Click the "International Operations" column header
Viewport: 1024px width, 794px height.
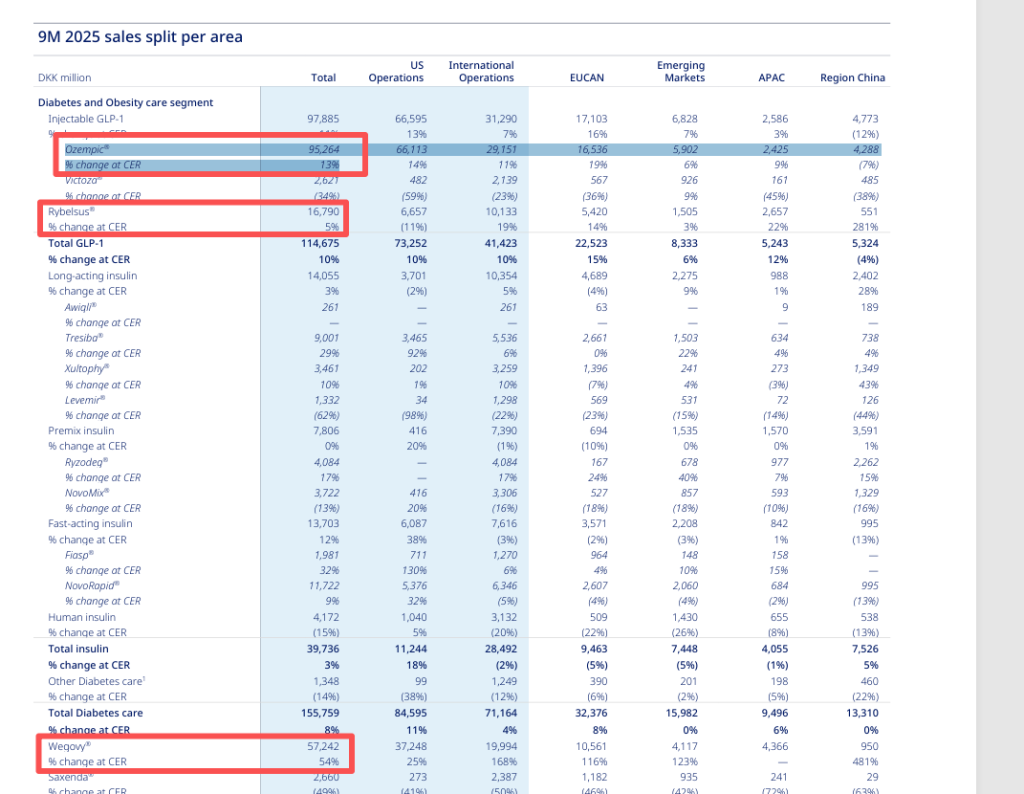[481, 71]
